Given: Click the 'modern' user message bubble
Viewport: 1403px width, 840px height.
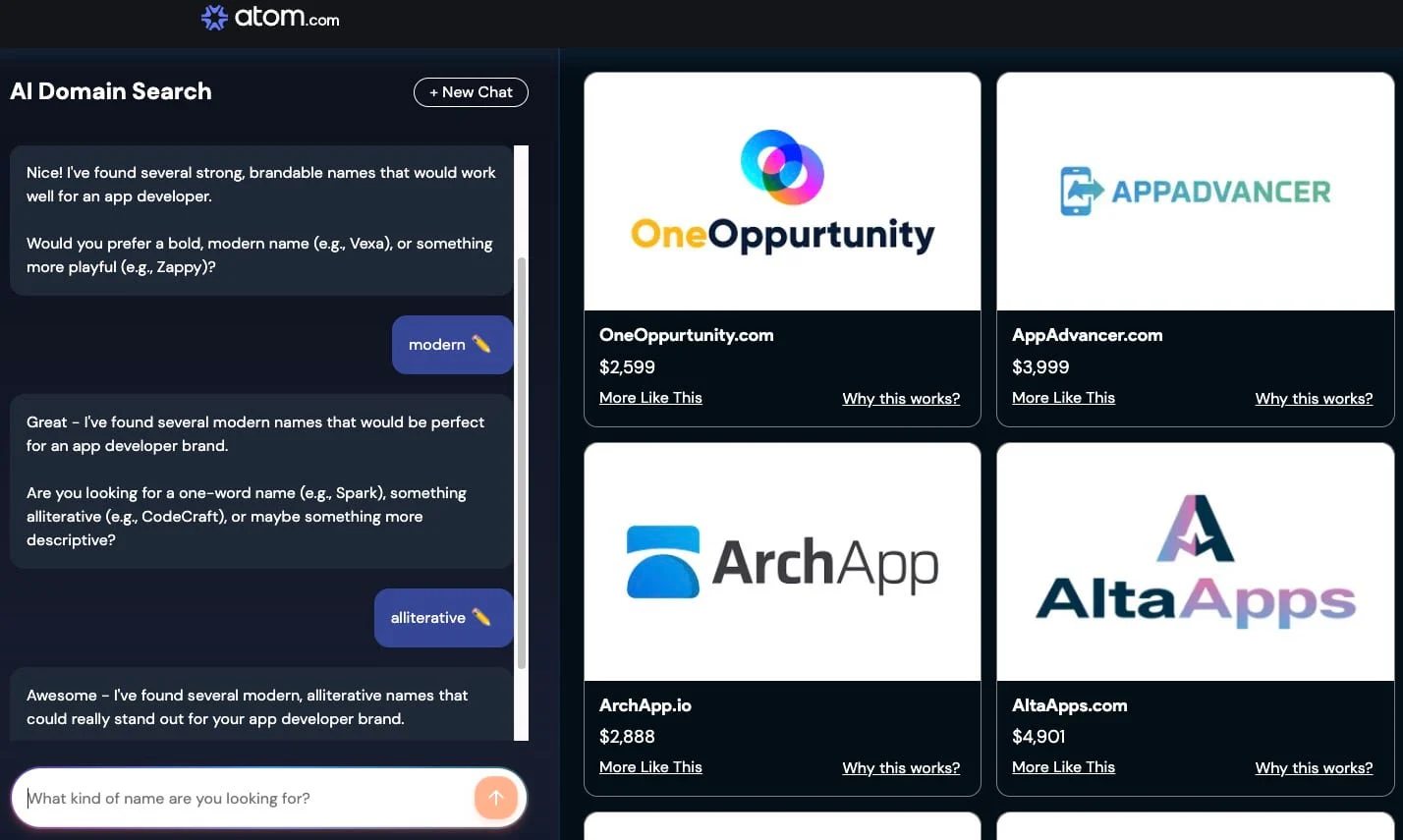Looking at the screenshot, I should 452,345.
